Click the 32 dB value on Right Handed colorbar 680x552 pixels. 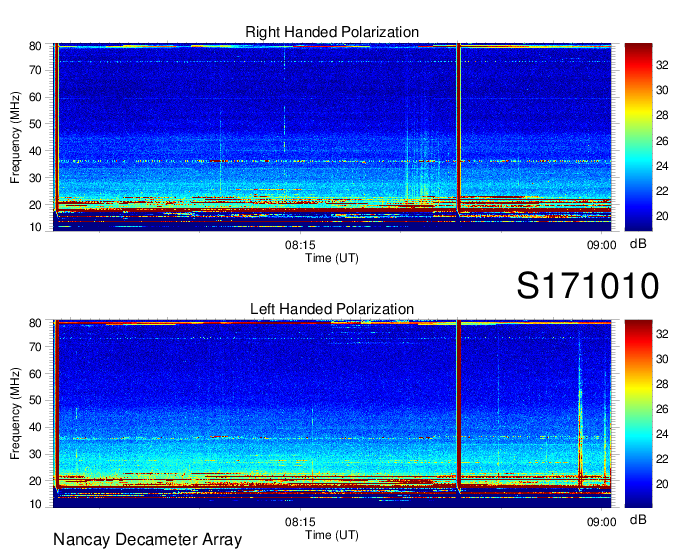click(662, 65)
